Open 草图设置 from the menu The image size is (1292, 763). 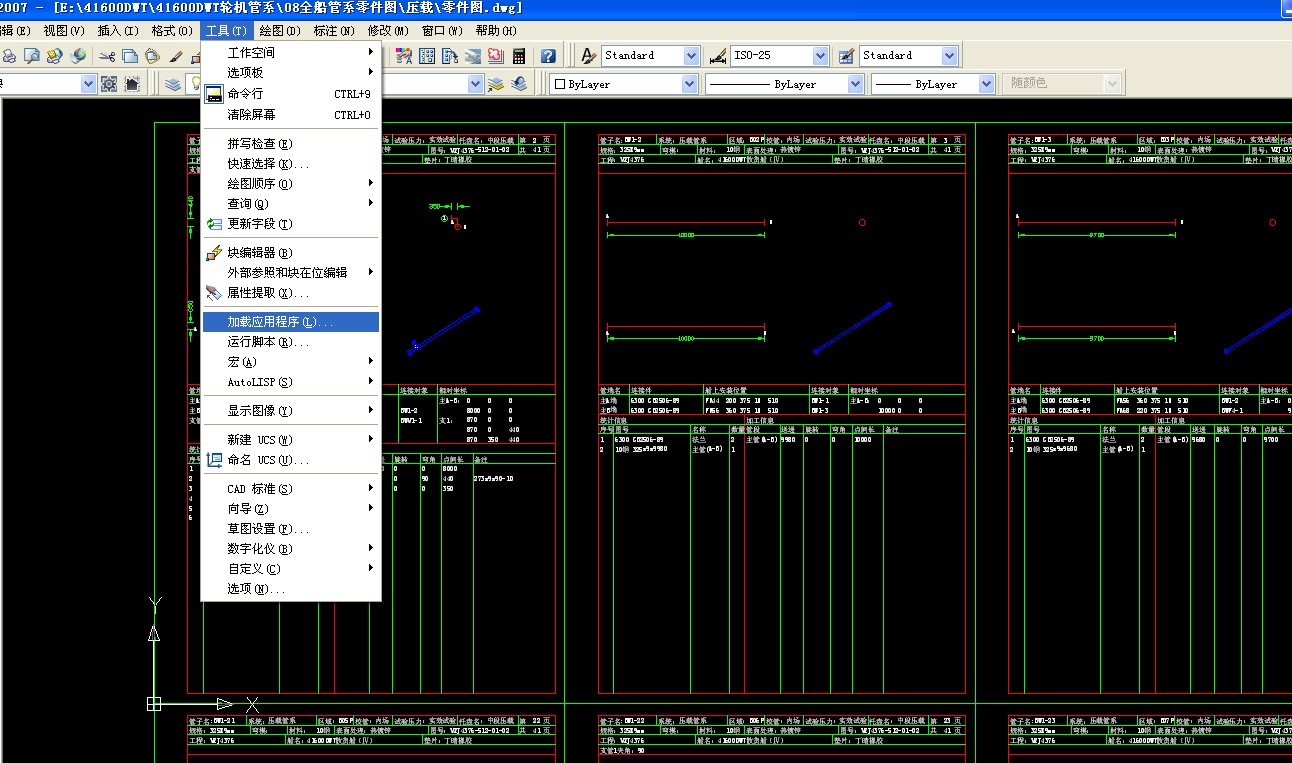(x=290, y=528)
